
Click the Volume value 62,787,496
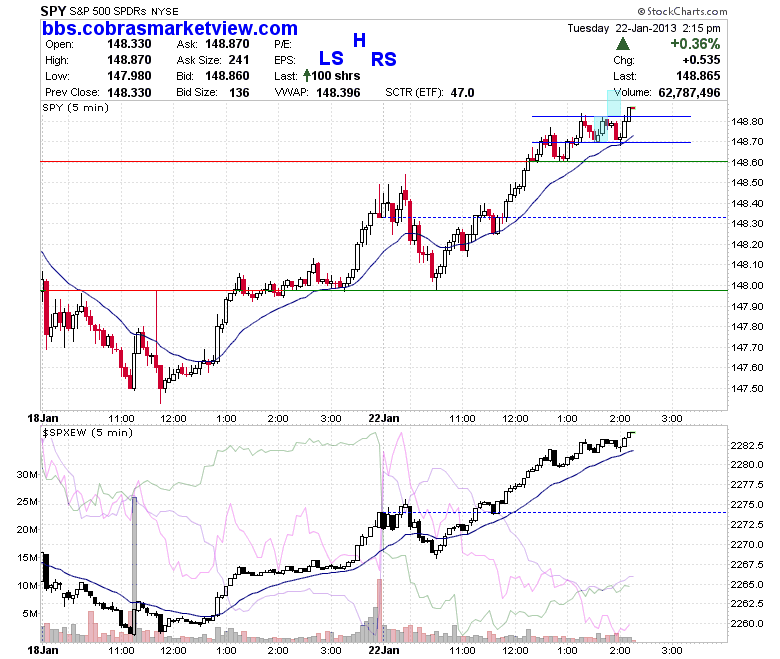(x=689, y=93)
